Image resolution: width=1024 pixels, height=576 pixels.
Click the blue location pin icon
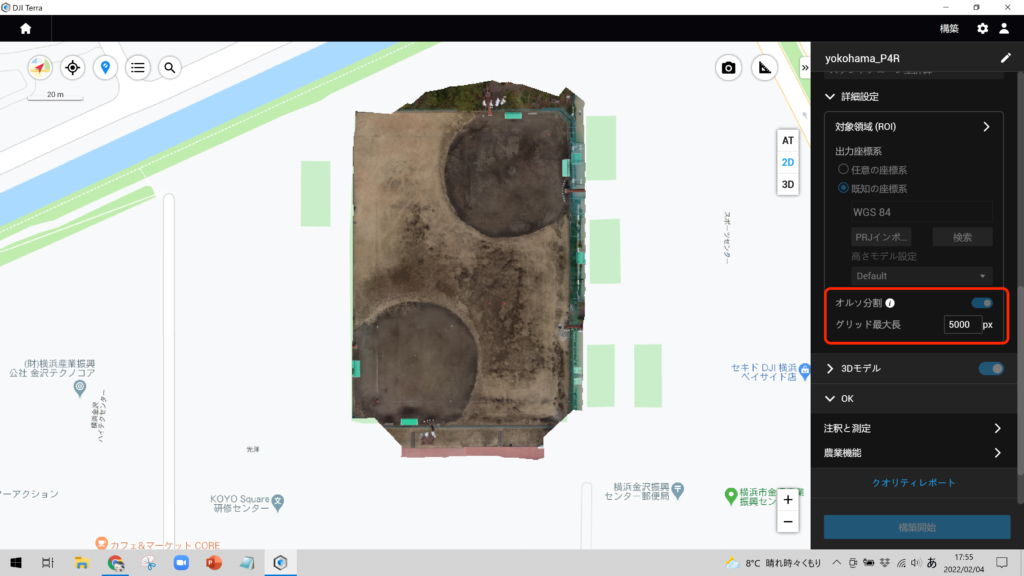(105, 67)
